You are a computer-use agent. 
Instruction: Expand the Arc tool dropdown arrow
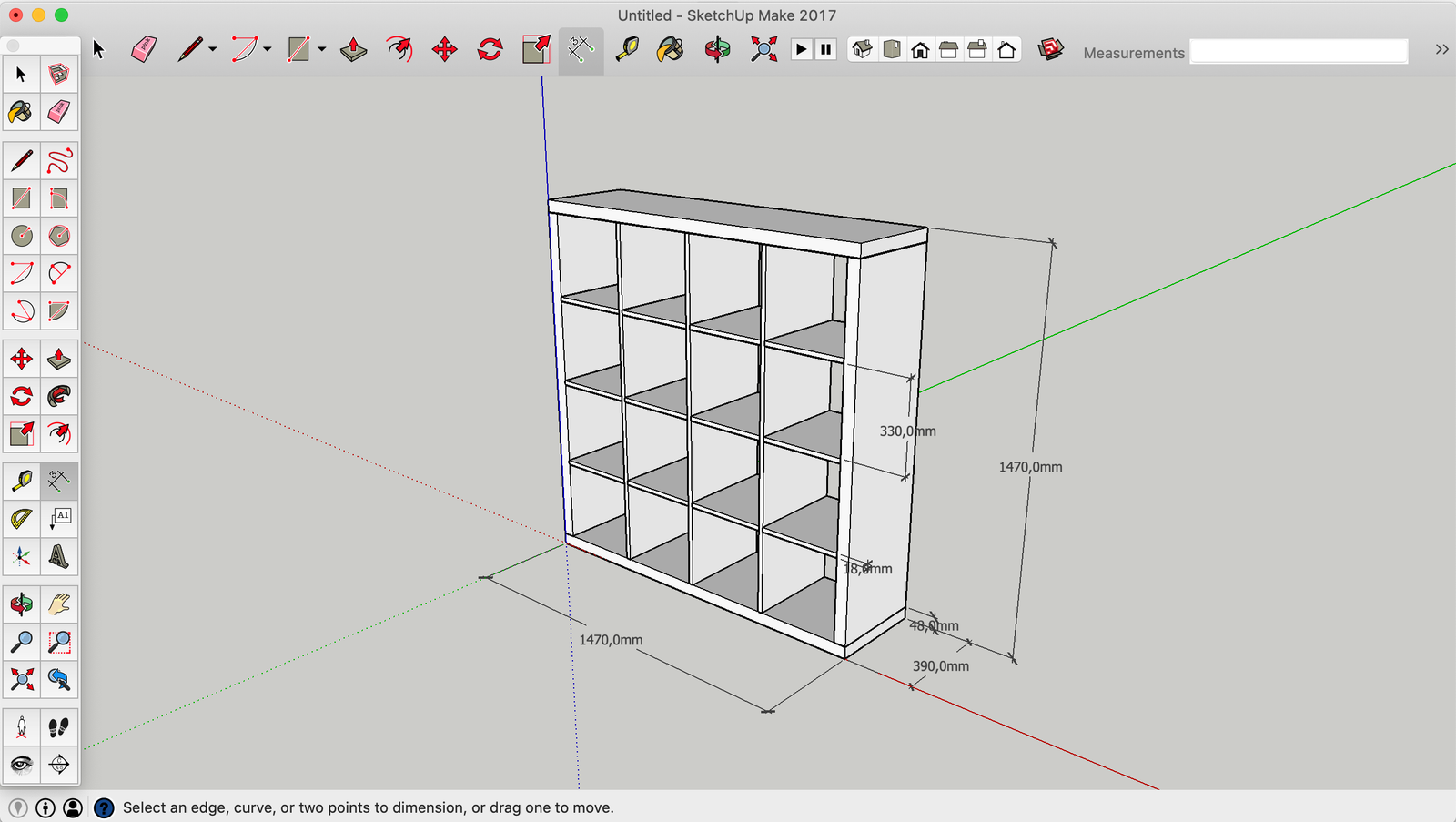pyautogui.click(x=268, y=49)
